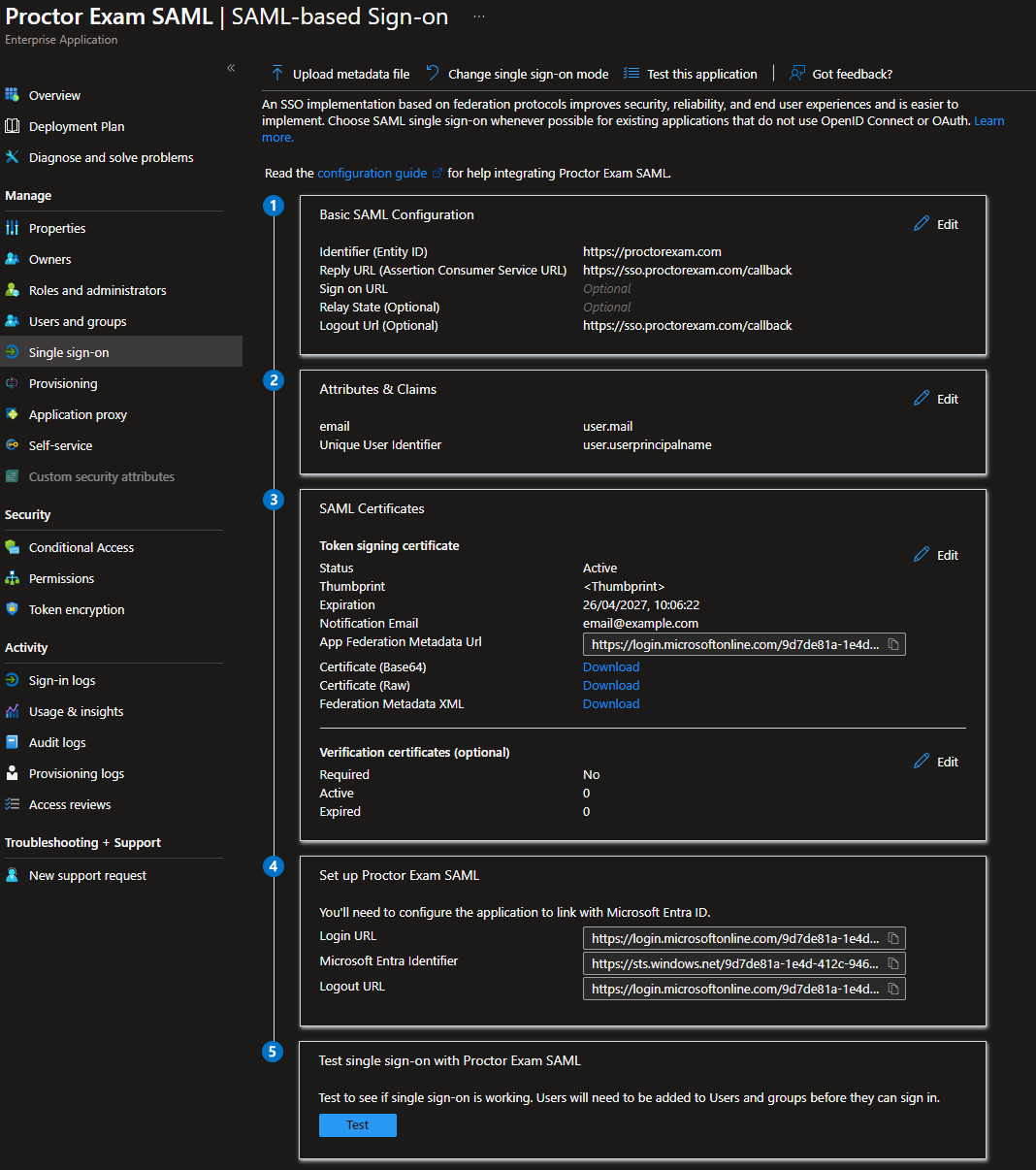Click Change single sign-on mode

pos(517,74)
